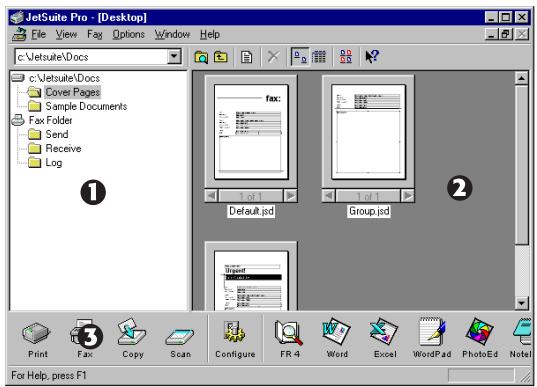Restore the inner Desktop window
The height and width of the screenshot is (387, 537).
pyautogui.click(x=506, y=34)
